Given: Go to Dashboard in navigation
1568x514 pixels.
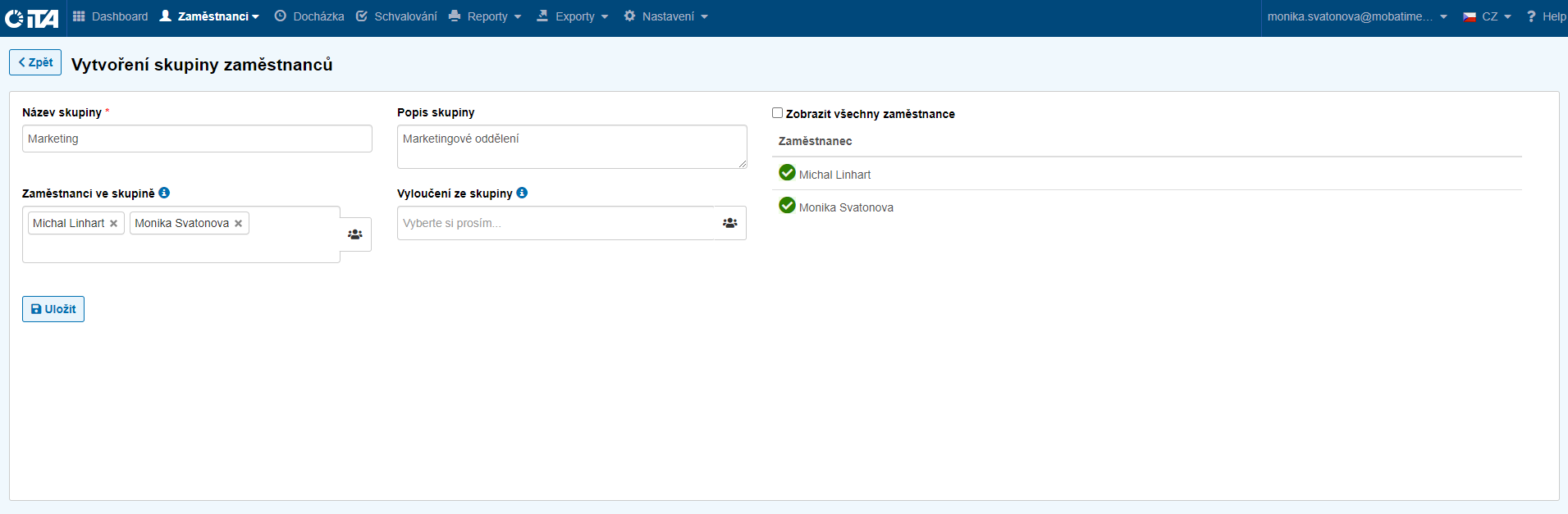Looking at the screenshot, I should click(x=111, y=16).
